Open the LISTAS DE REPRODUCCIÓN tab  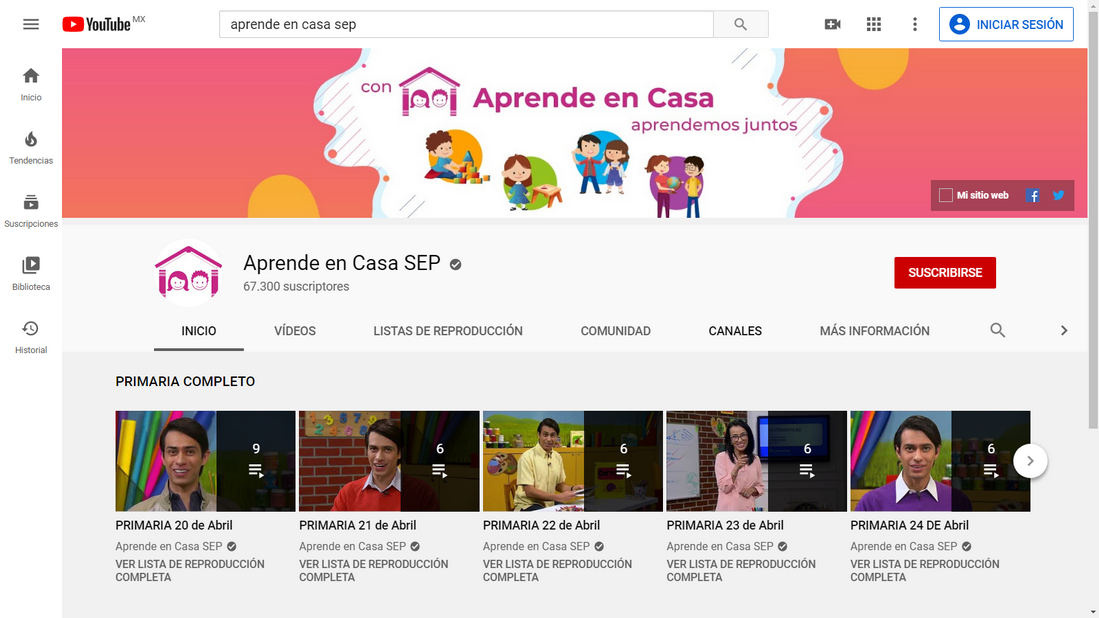(x=448, y=331)
